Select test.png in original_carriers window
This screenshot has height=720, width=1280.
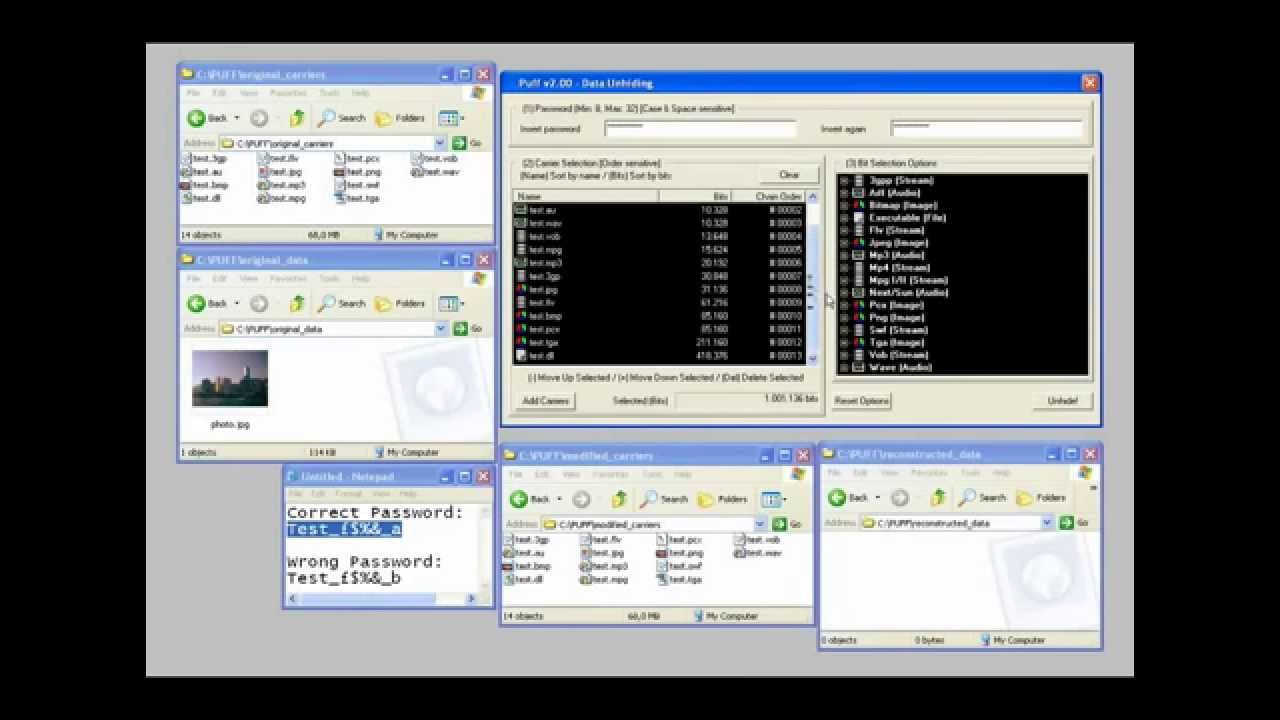[357, 171]
